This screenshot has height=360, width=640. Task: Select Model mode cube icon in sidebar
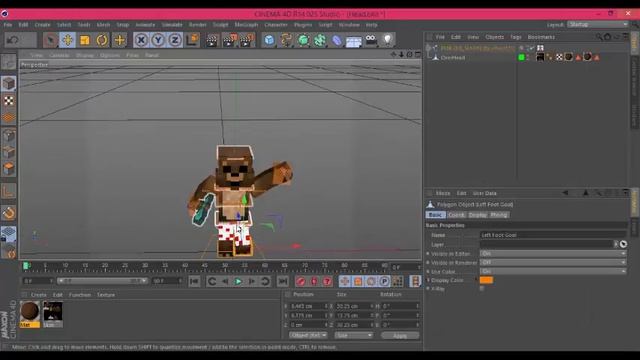coord(9,84)
